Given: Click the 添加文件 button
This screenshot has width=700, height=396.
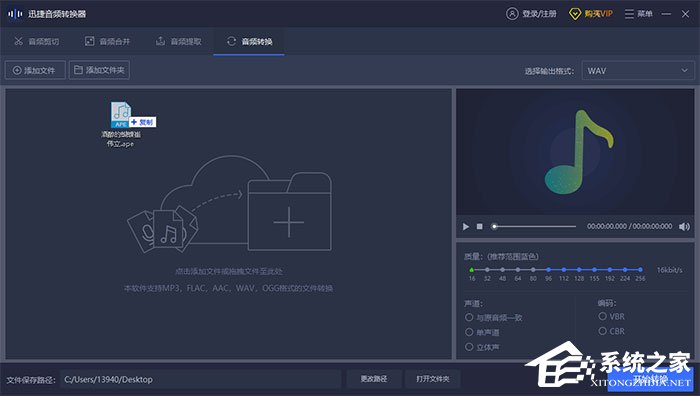Looking at the screenshot, I should (x=35, y=70).
